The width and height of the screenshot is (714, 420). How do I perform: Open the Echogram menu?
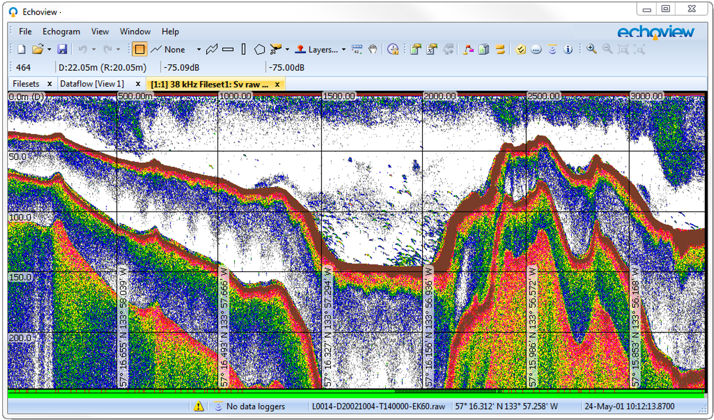click(x=61, y=32)
